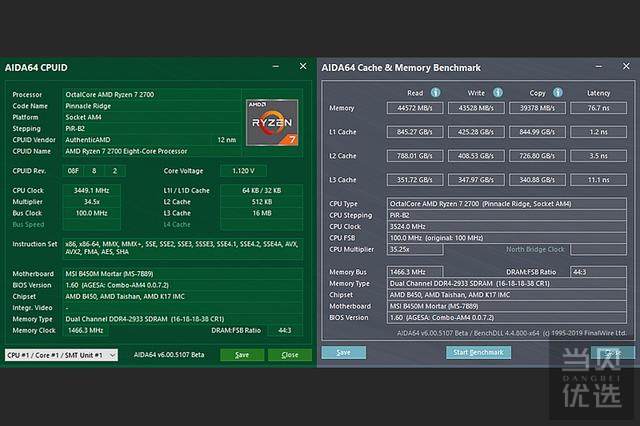Click the 12 nm process value

pos(227,140)
